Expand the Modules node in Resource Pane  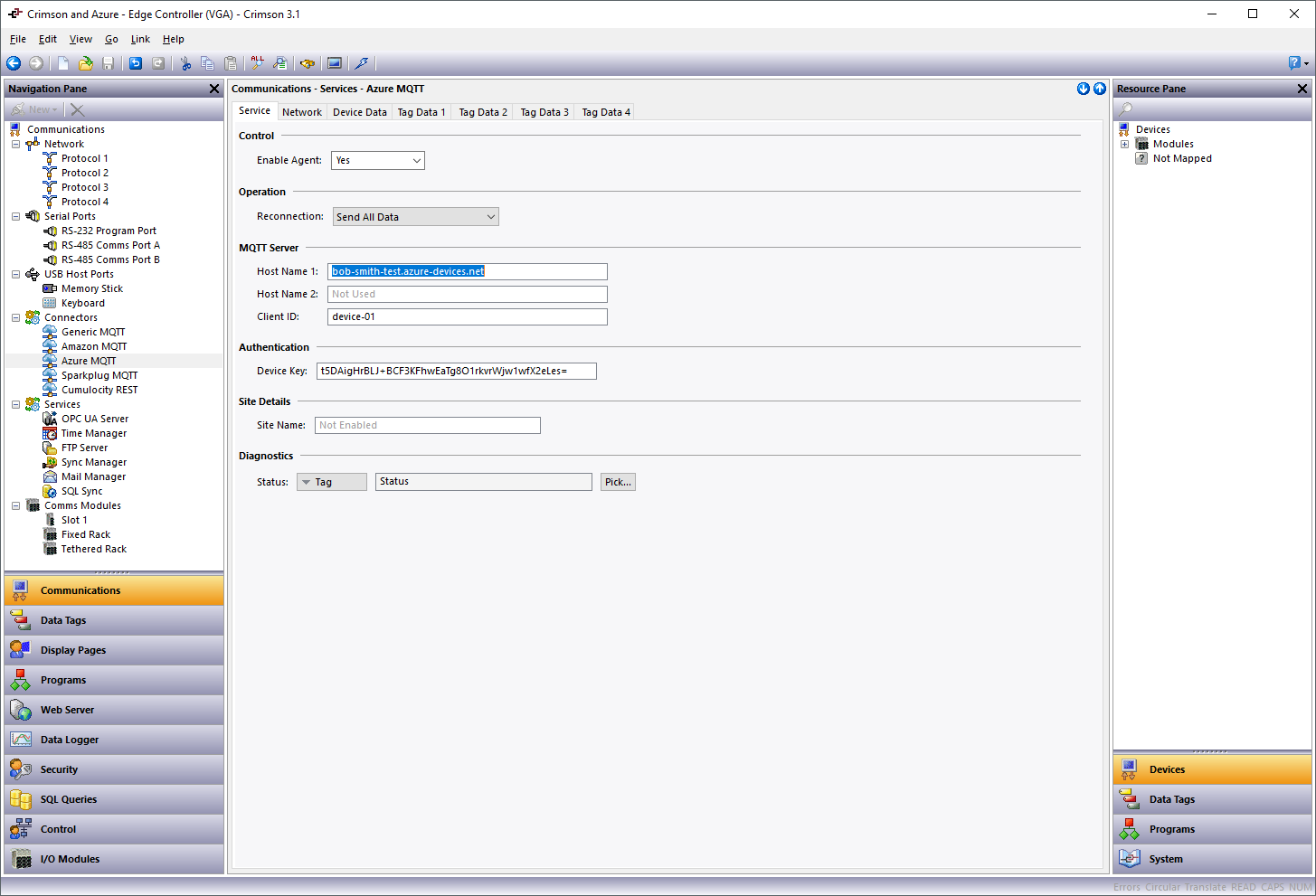point(1124,144)
